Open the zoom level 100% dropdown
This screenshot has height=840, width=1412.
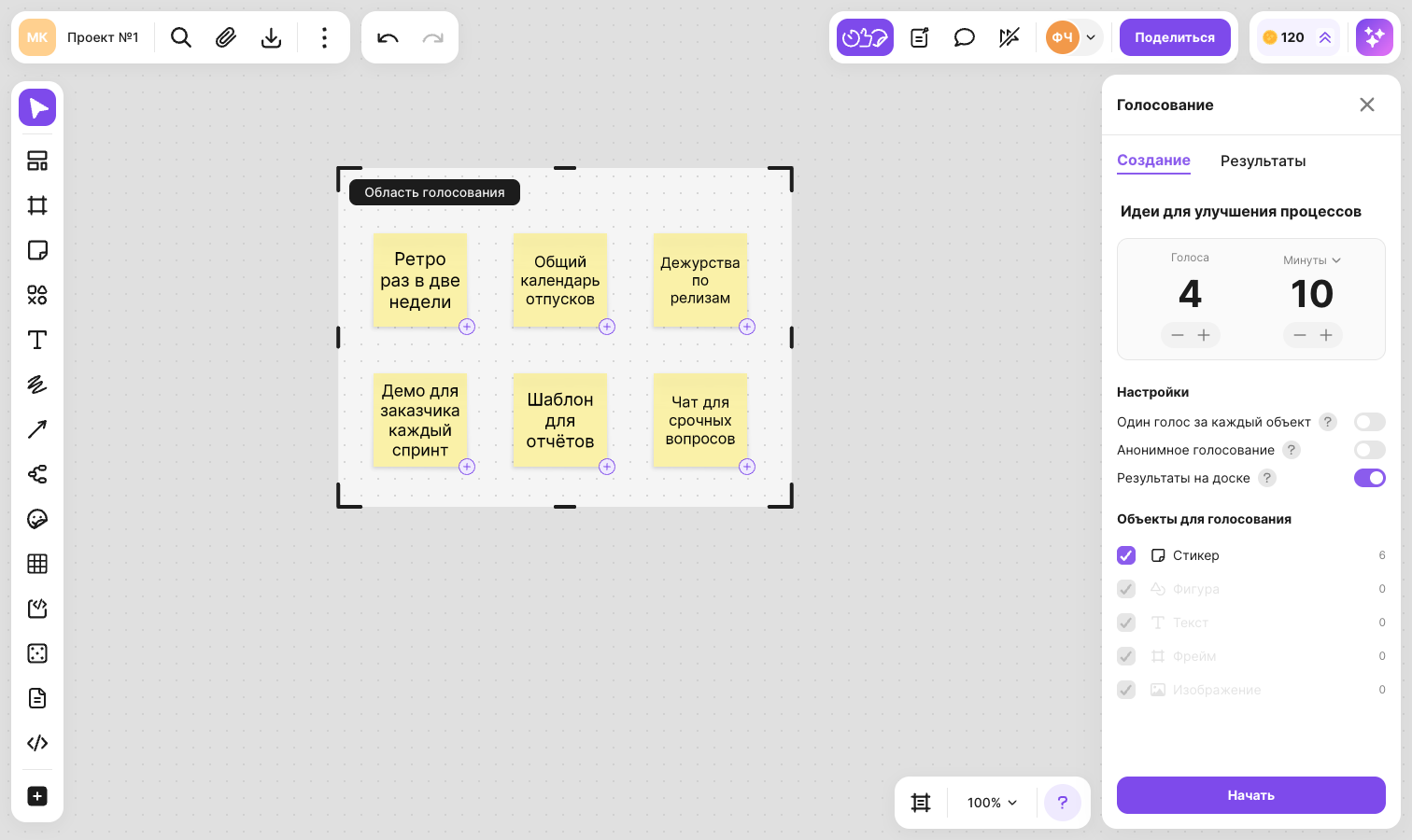[992, 803]
